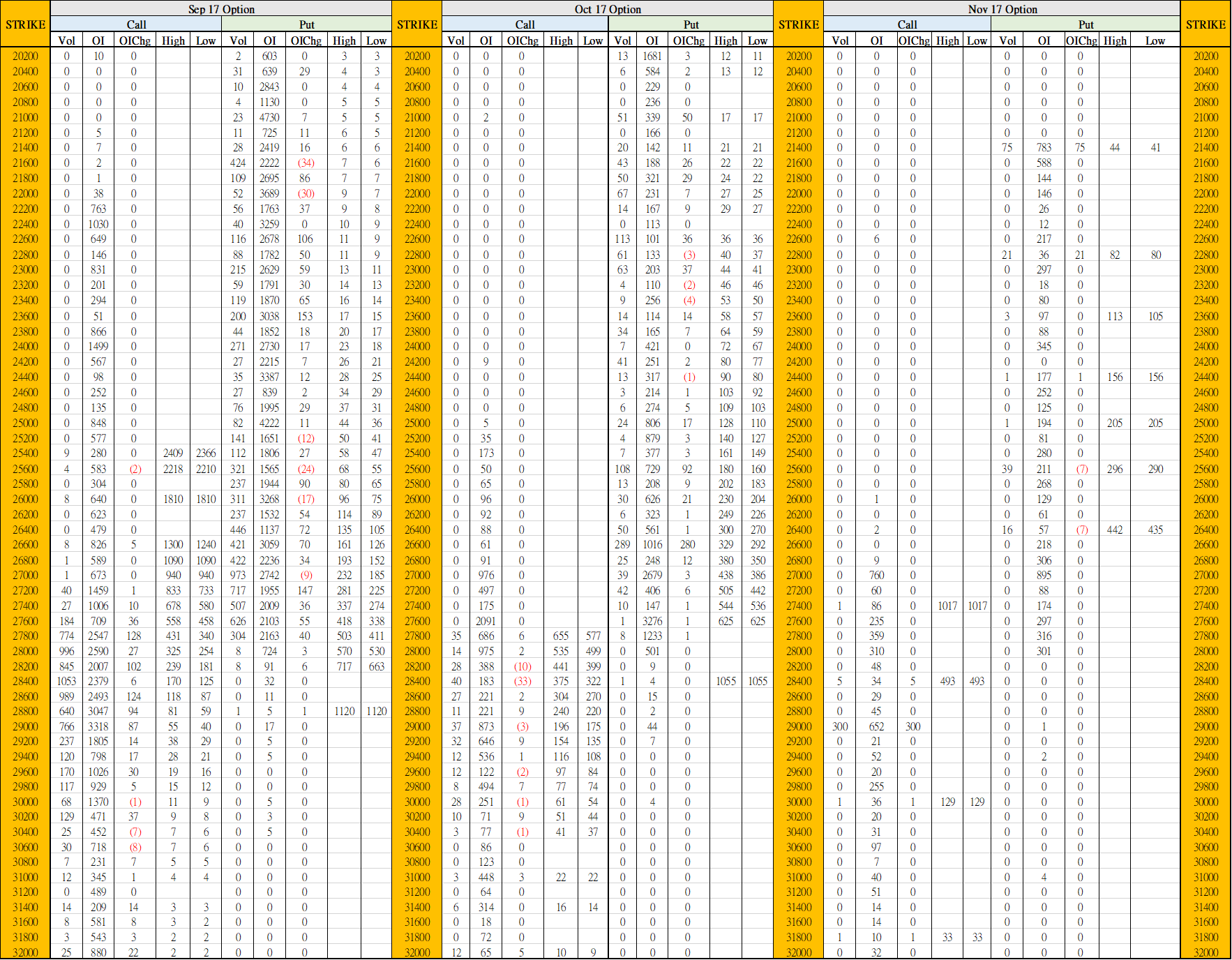The height and width of the screenshot is (960, 1232).
Task: Select the cell with value 4730
Action: click(x=269, y=117)
